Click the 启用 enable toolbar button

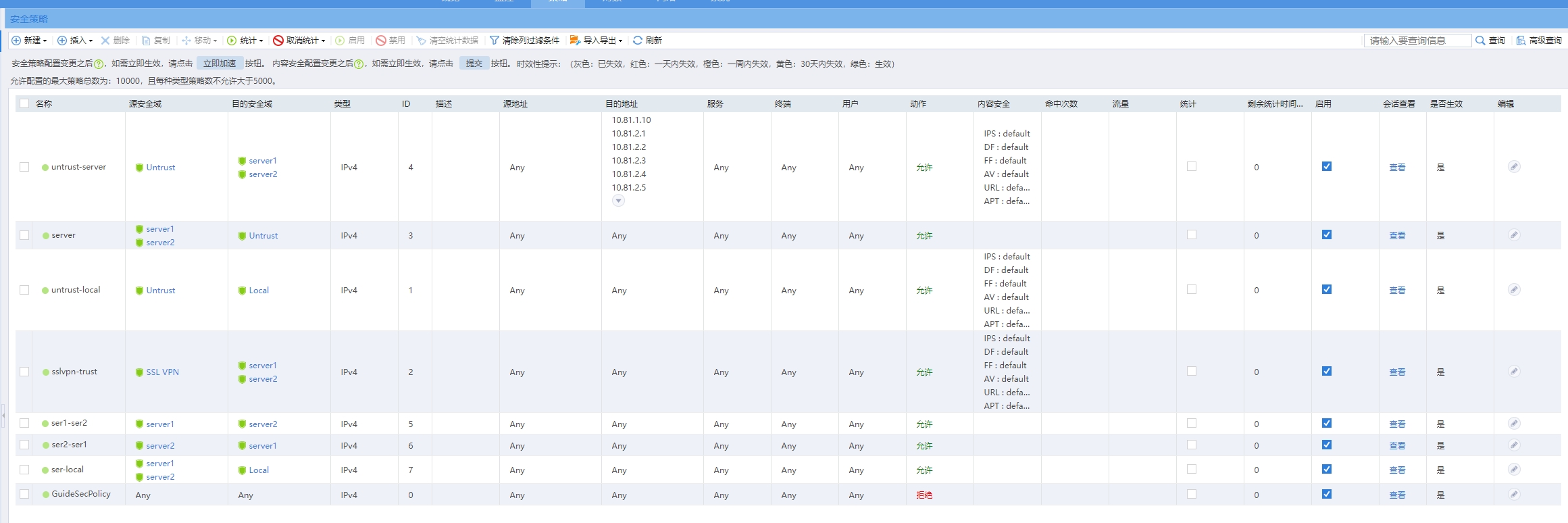tap(350, 41)
